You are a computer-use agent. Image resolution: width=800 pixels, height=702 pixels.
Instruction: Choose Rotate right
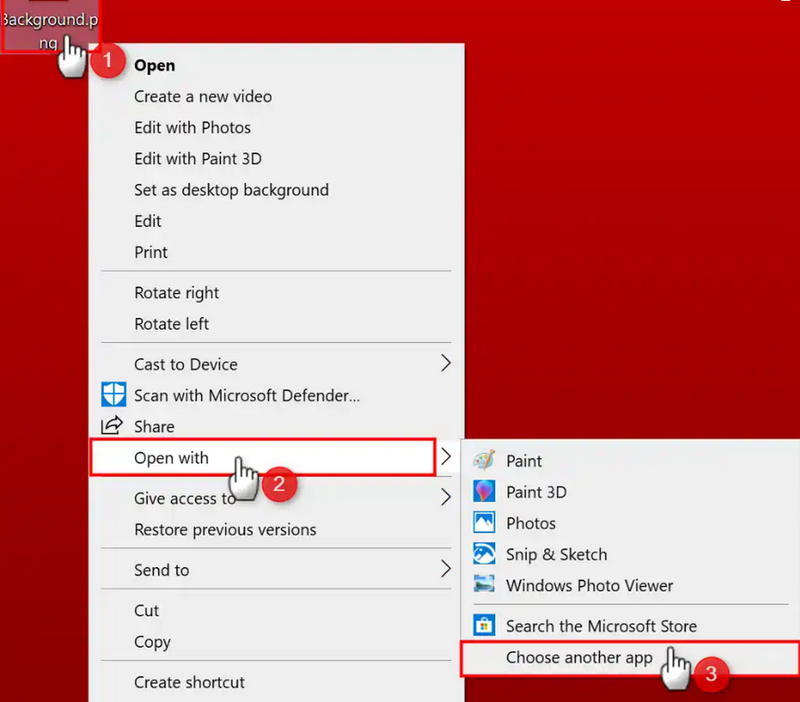coord(276,293)
